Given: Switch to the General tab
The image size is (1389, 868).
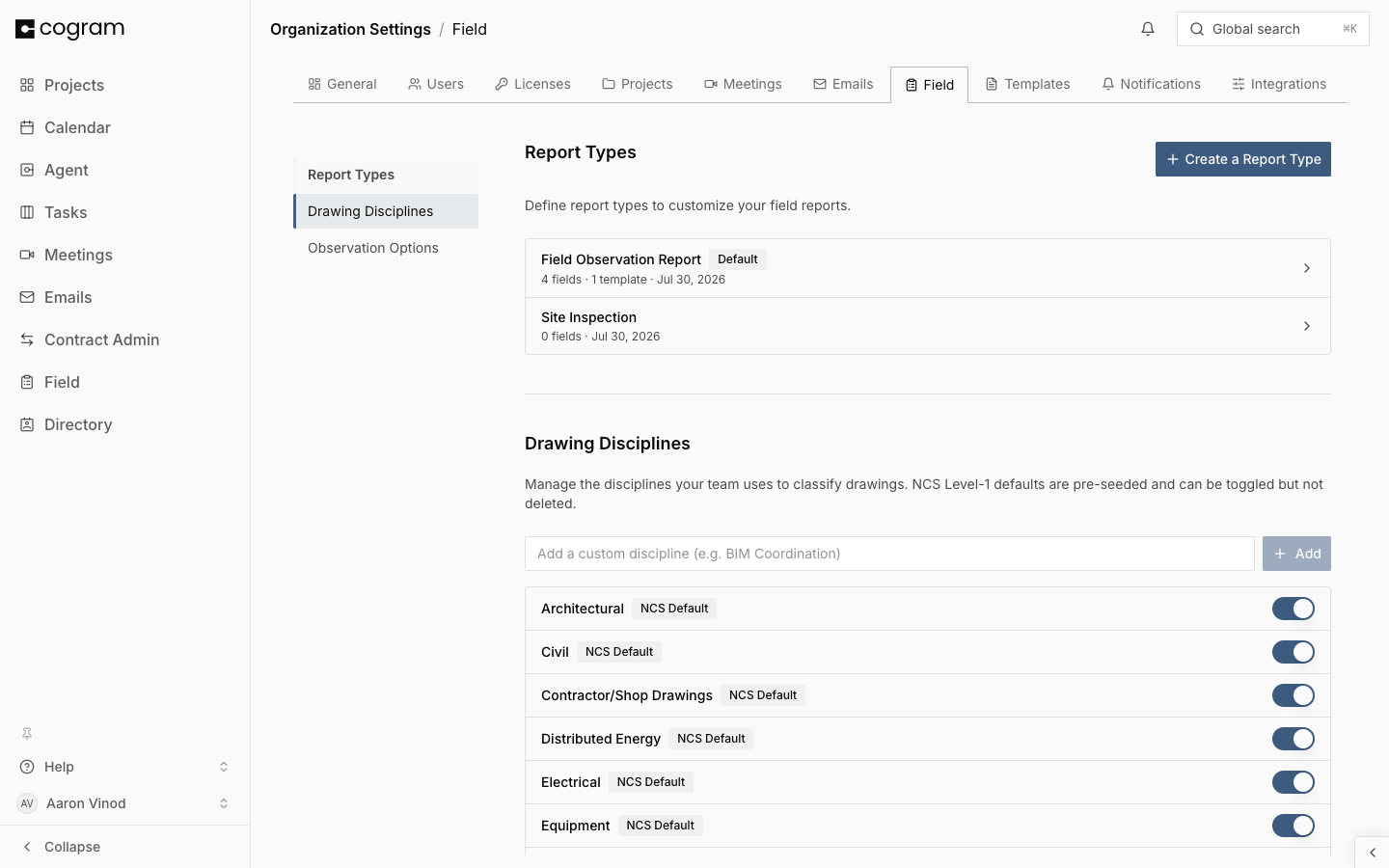Looking at the screenshot, I should pos(342,84).
